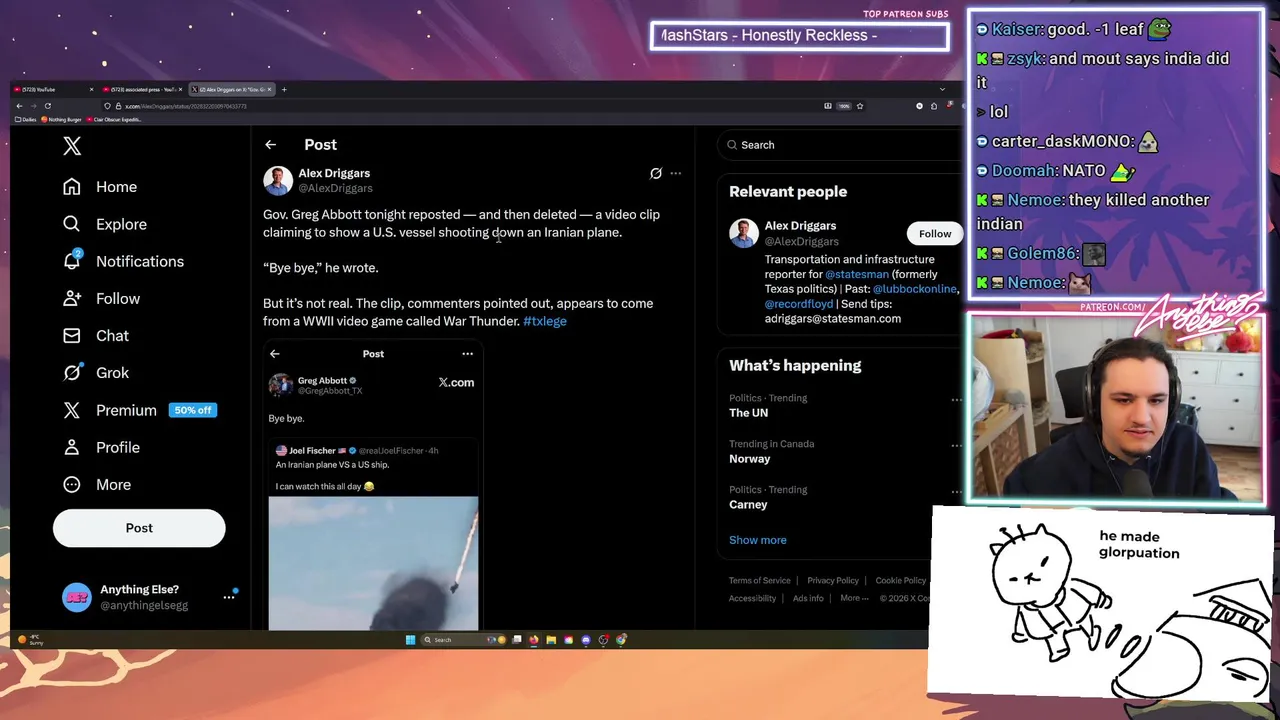The image size is (1280, 720).
Task: Open the embedded explosion video image
Action: 373,563
